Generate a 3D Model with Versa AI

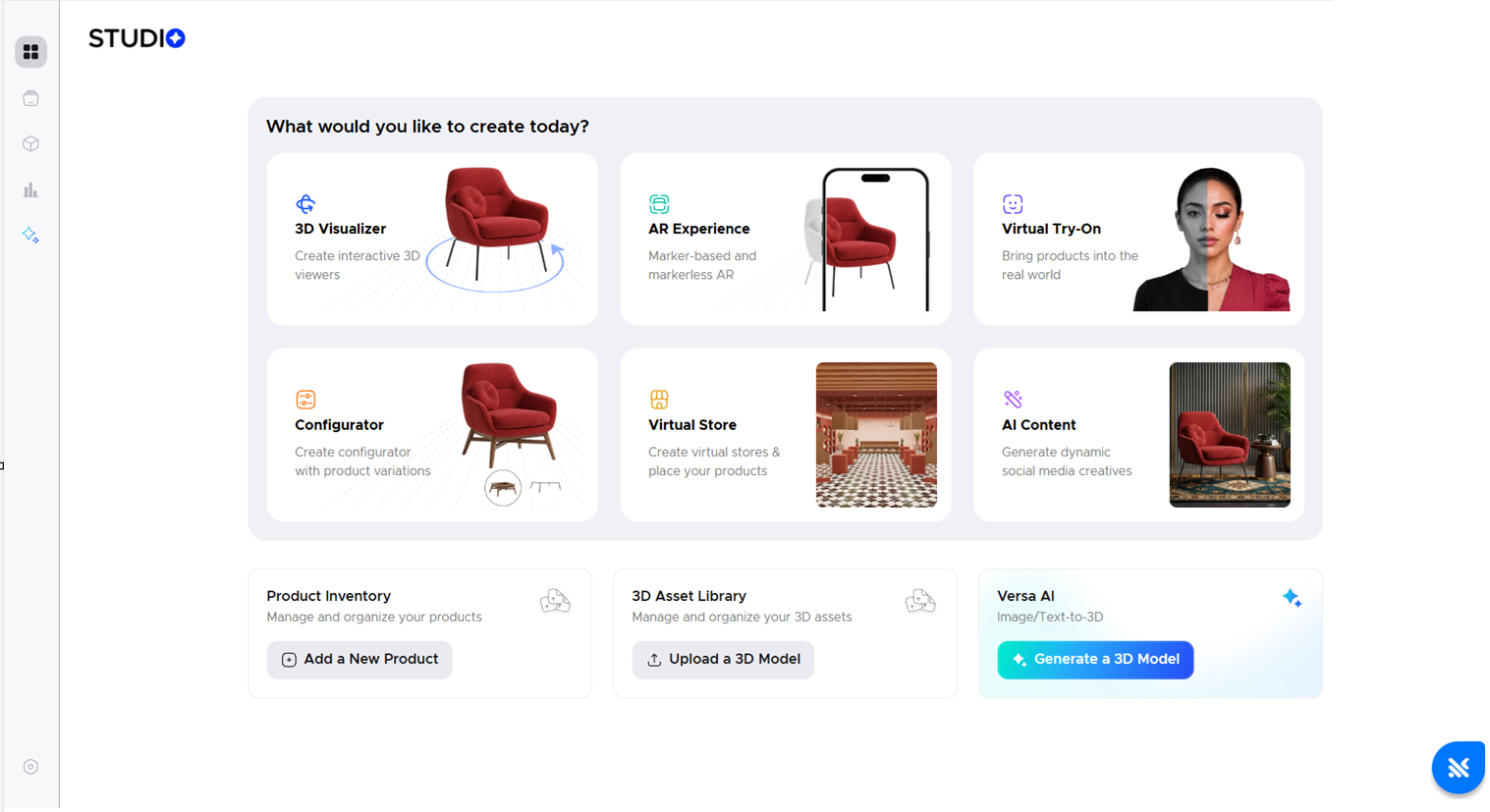click(x=1095, y=660)
